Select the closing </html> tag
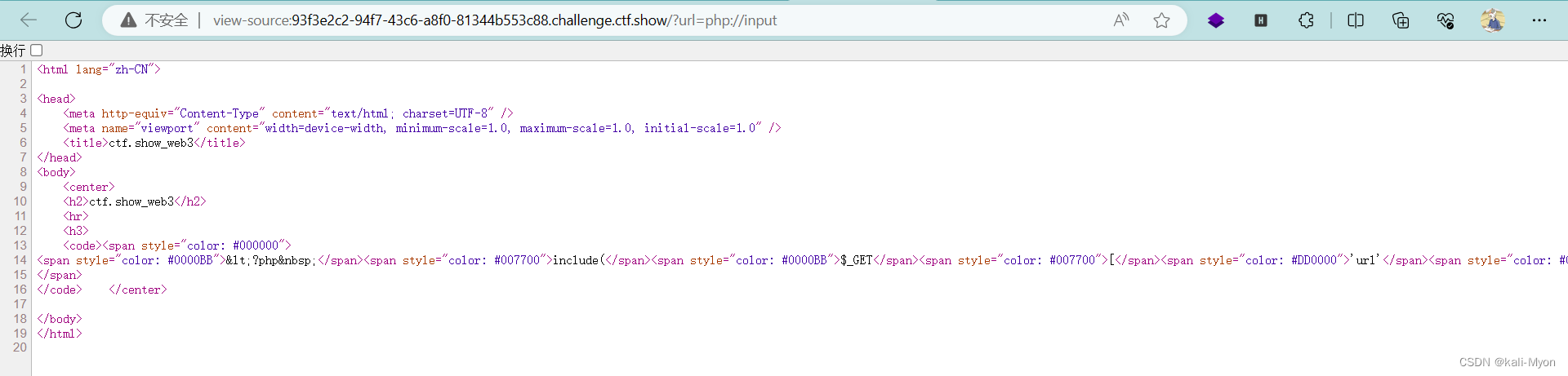 coord(60,334)
